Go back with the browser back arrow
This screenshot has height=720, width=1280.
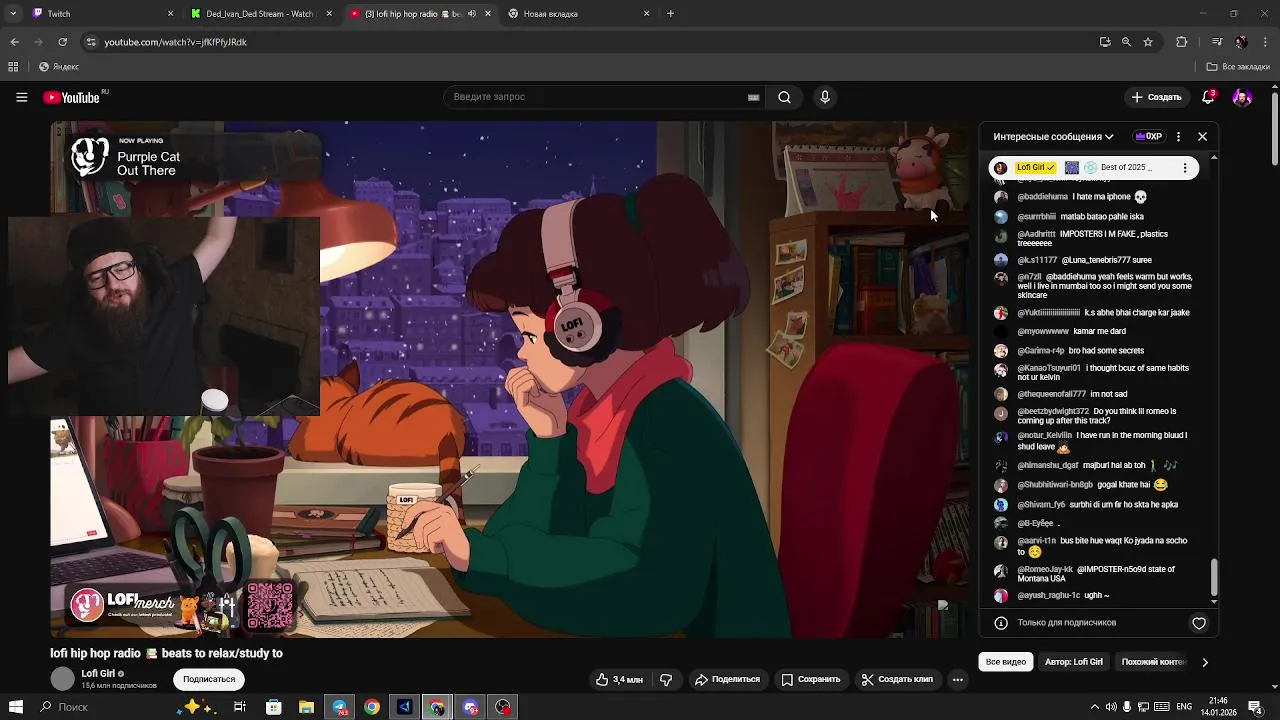point(14,42)
